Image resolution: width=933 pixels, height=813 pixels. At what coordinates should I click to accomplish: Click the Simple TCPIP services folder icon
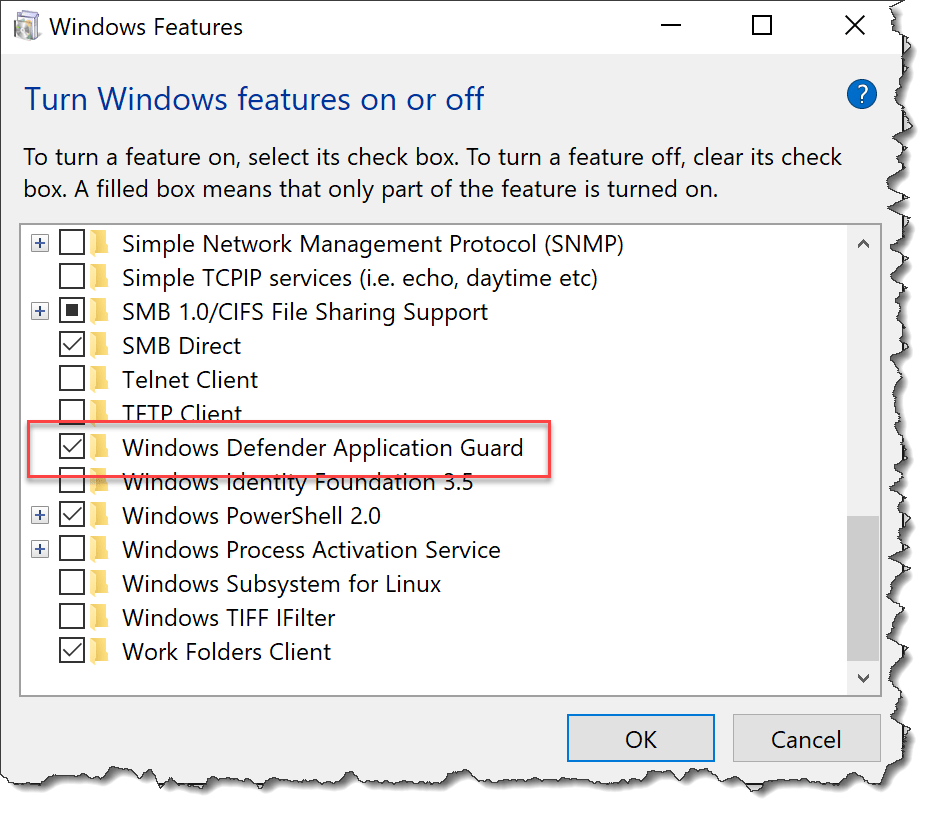click(x=100, y=277)
